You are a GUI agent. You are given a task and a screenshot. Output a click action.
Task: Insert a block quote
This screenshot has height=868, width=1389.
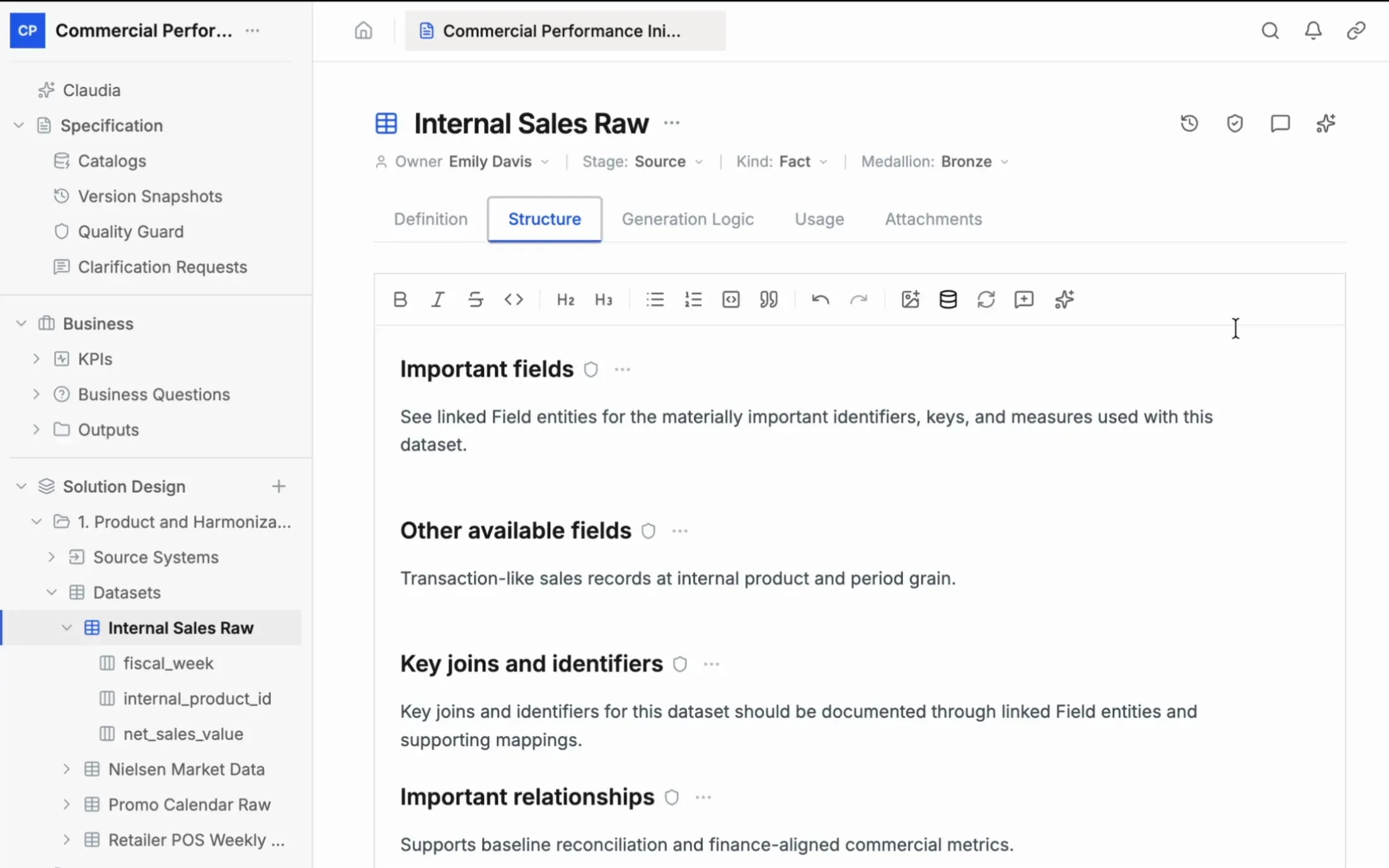pyautogui.click(x=769, y=299)
